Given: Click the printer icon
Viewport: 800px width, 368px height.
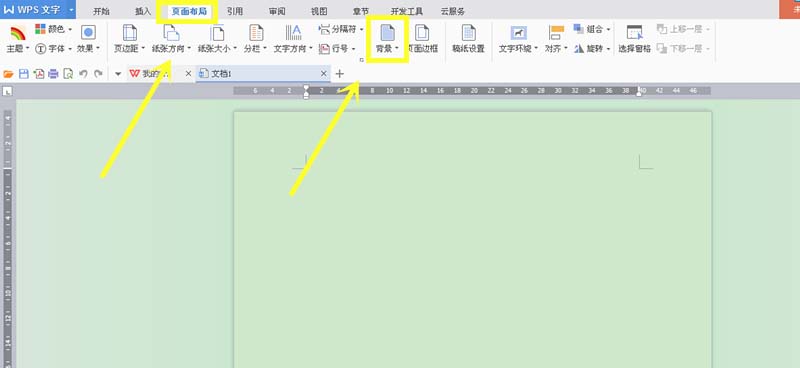Looking at the screenshot, I should point(53,74).
